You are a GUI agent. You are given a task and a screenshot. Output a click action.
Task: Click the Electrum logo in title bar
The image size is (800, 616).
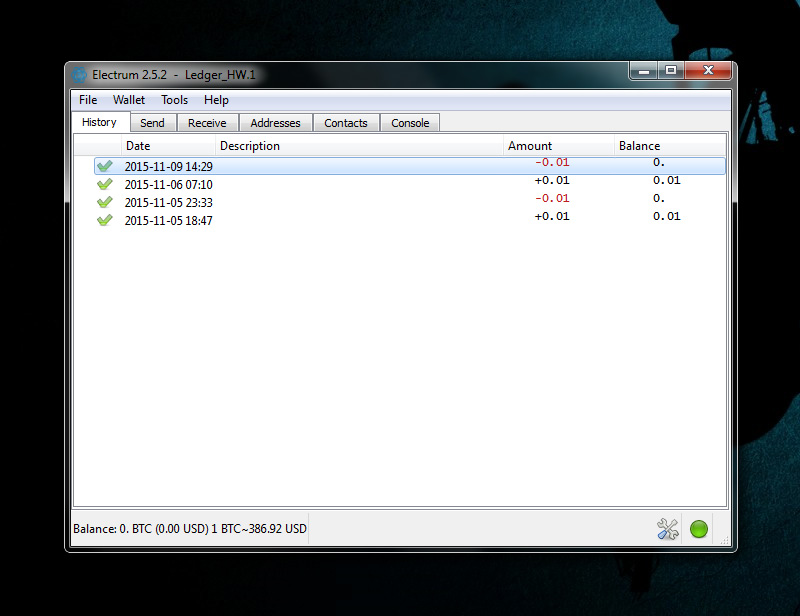[79, 75]
